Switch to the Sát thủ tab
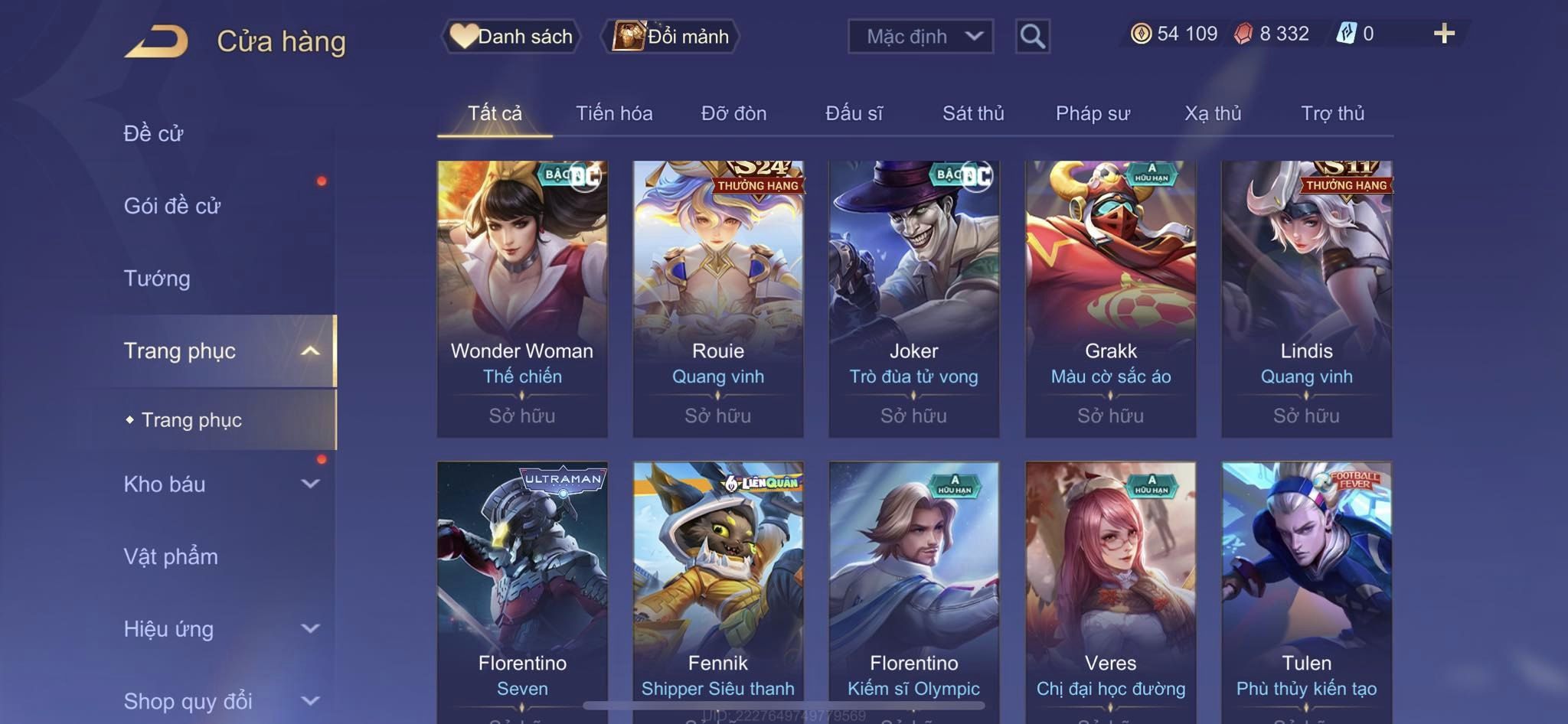The height and width of the screenshot is (724, 1568). 973,113
